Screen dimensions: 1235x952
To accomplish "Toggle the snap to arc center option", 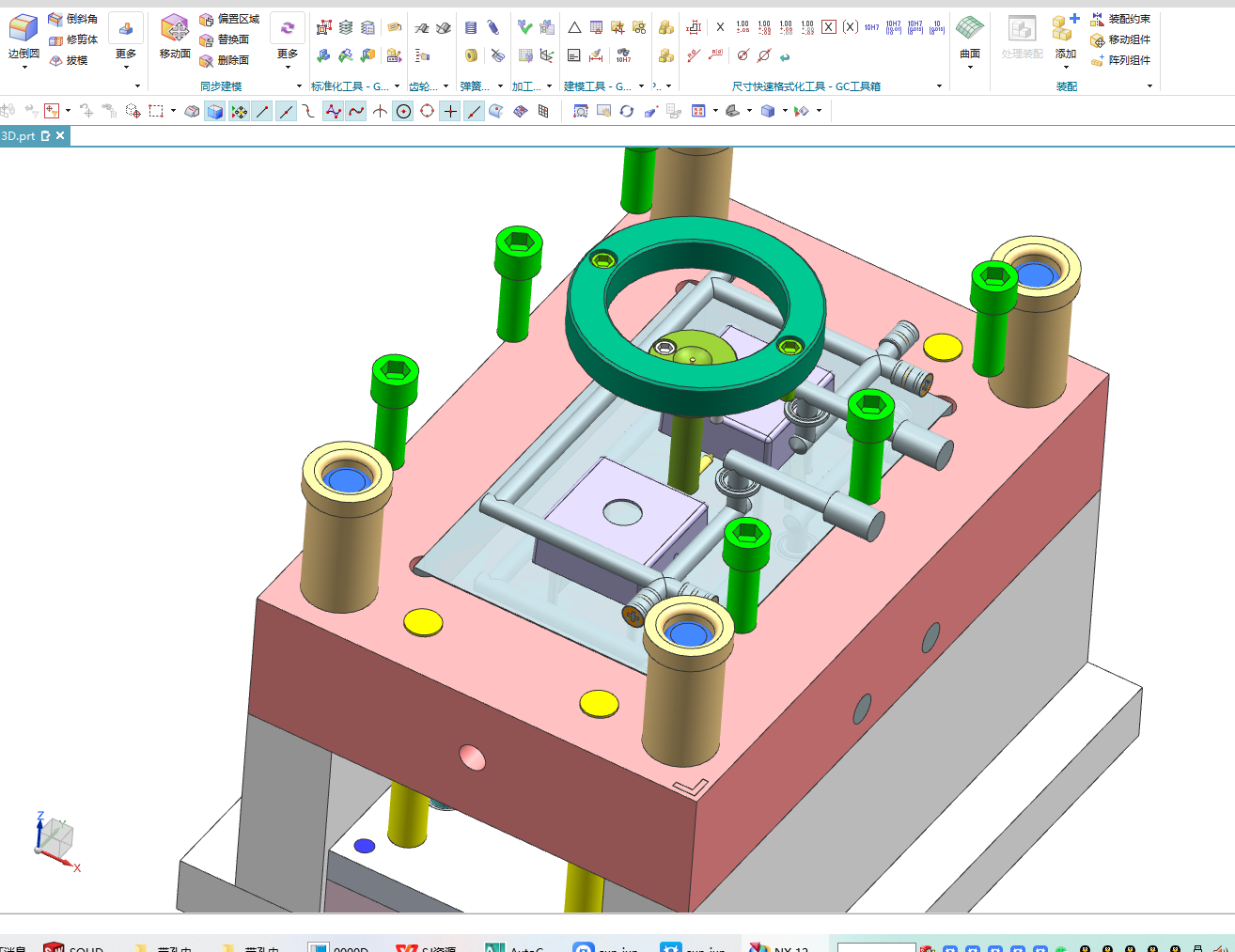I will point(403,111).
